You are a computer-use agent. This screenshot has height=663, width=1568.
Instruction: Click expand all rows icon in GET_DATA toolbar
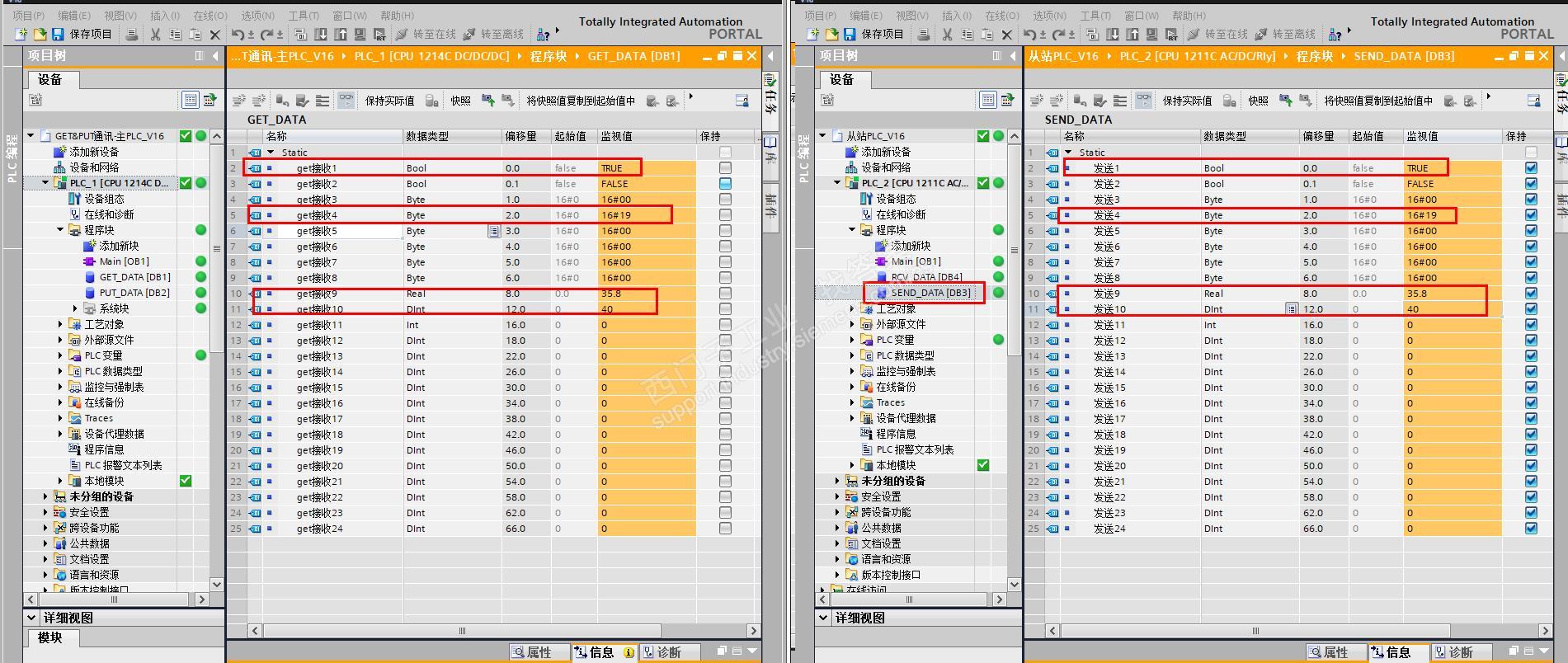pos(323,101)
